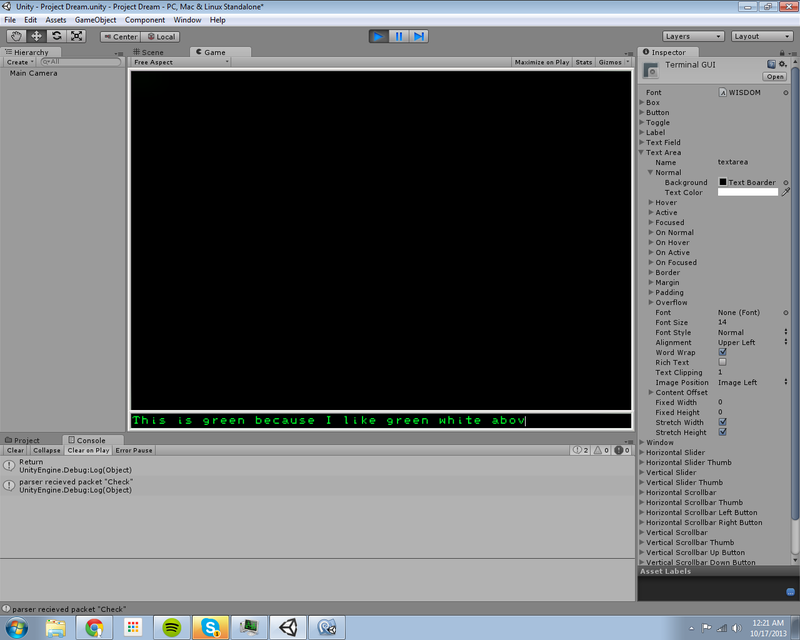800x640 pixels.
Task: Select Main Camera in the Hierarchy
Action: click(x=33, y=73)
